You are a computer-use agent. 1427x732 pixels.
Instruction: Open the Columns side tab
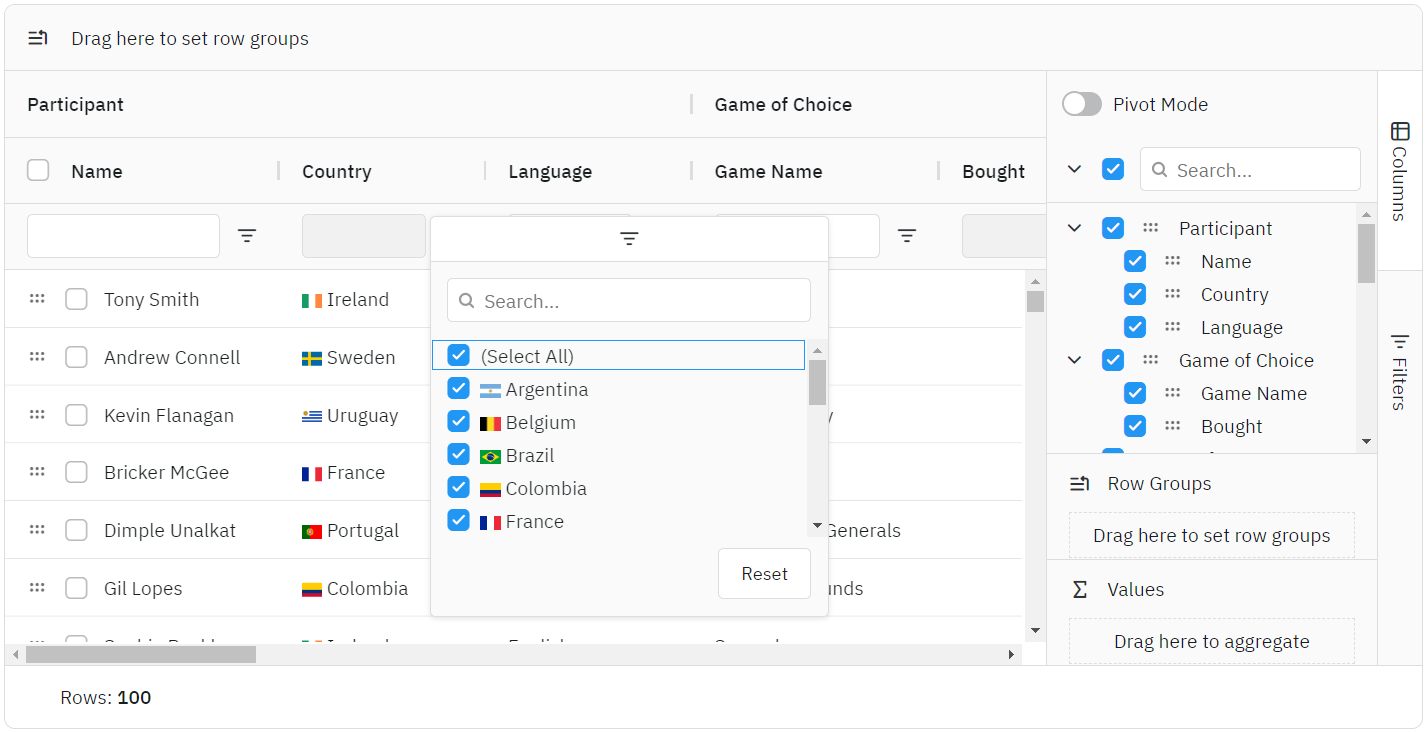(1400, 170)
